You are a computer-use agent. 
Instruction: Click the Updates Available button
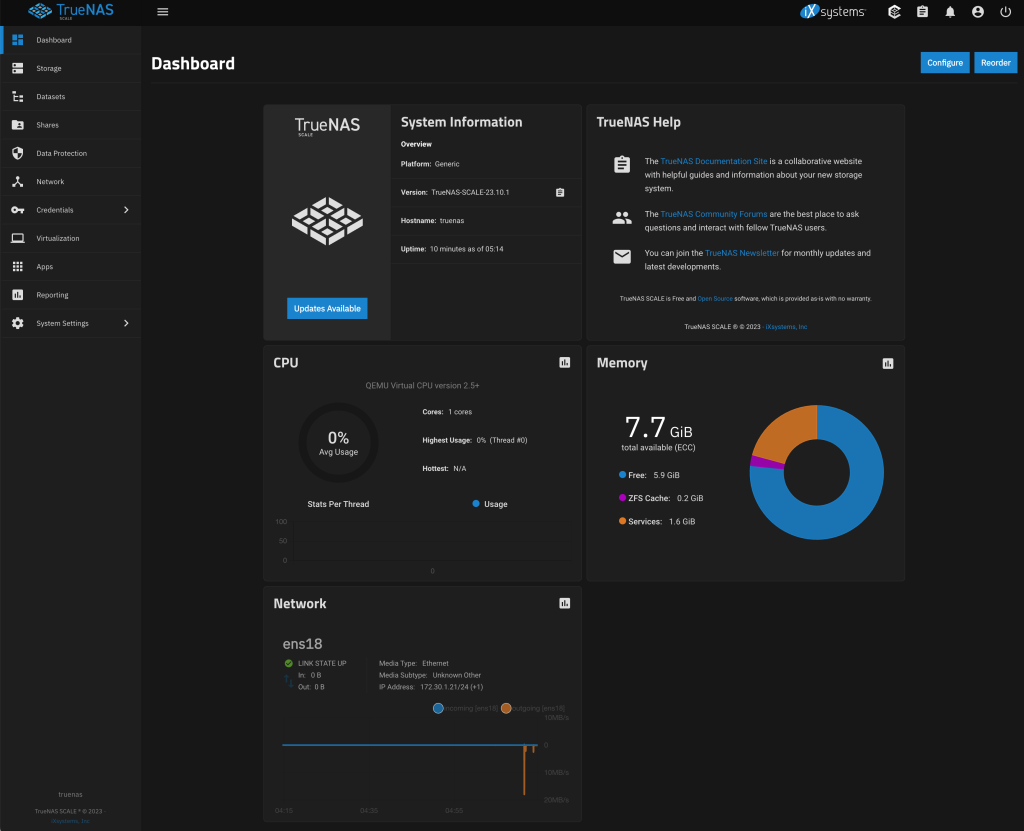coord(327,308)
